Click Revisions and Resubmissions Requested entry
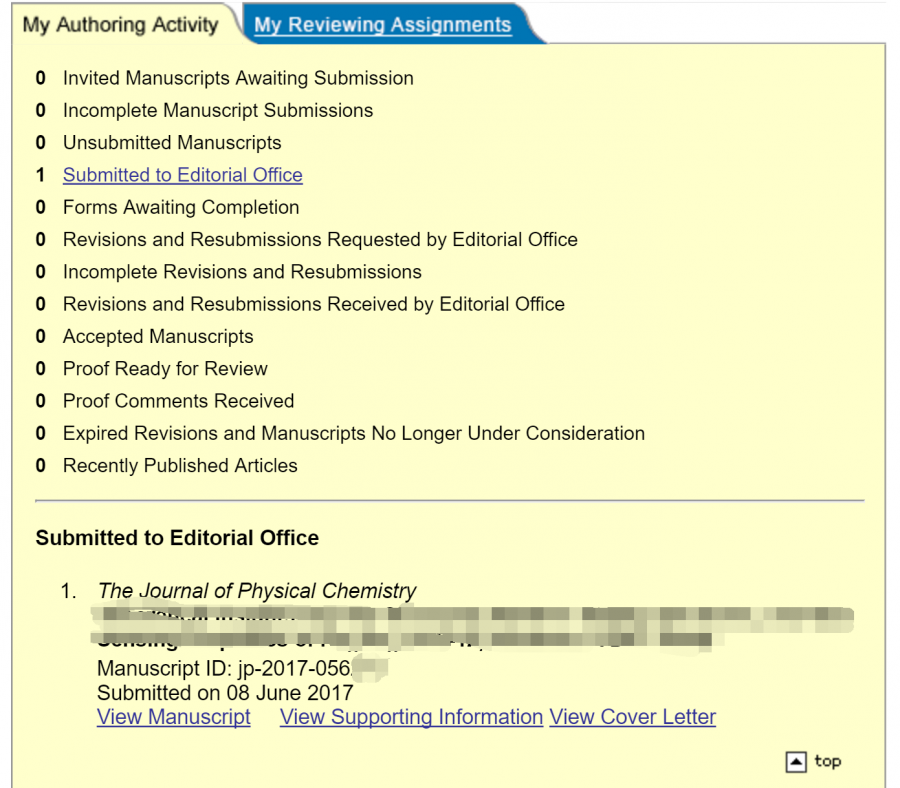Image resolution: width=900 pixels, height=788 pixels. [x=320, y=240]
